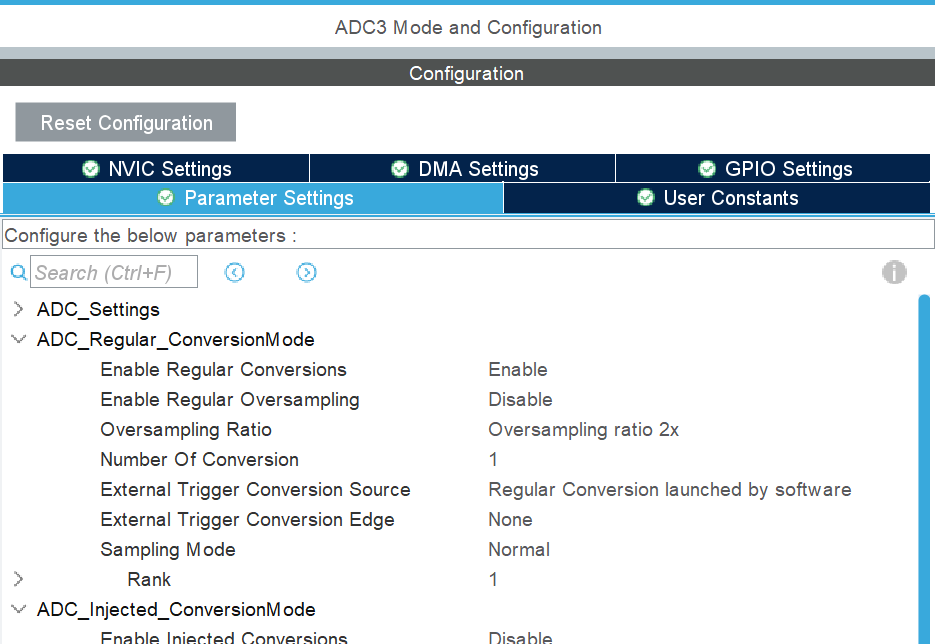The width and height of the screenshot is (935, 644).
Task: Go to next search result arrow
Action: [307, 272]
